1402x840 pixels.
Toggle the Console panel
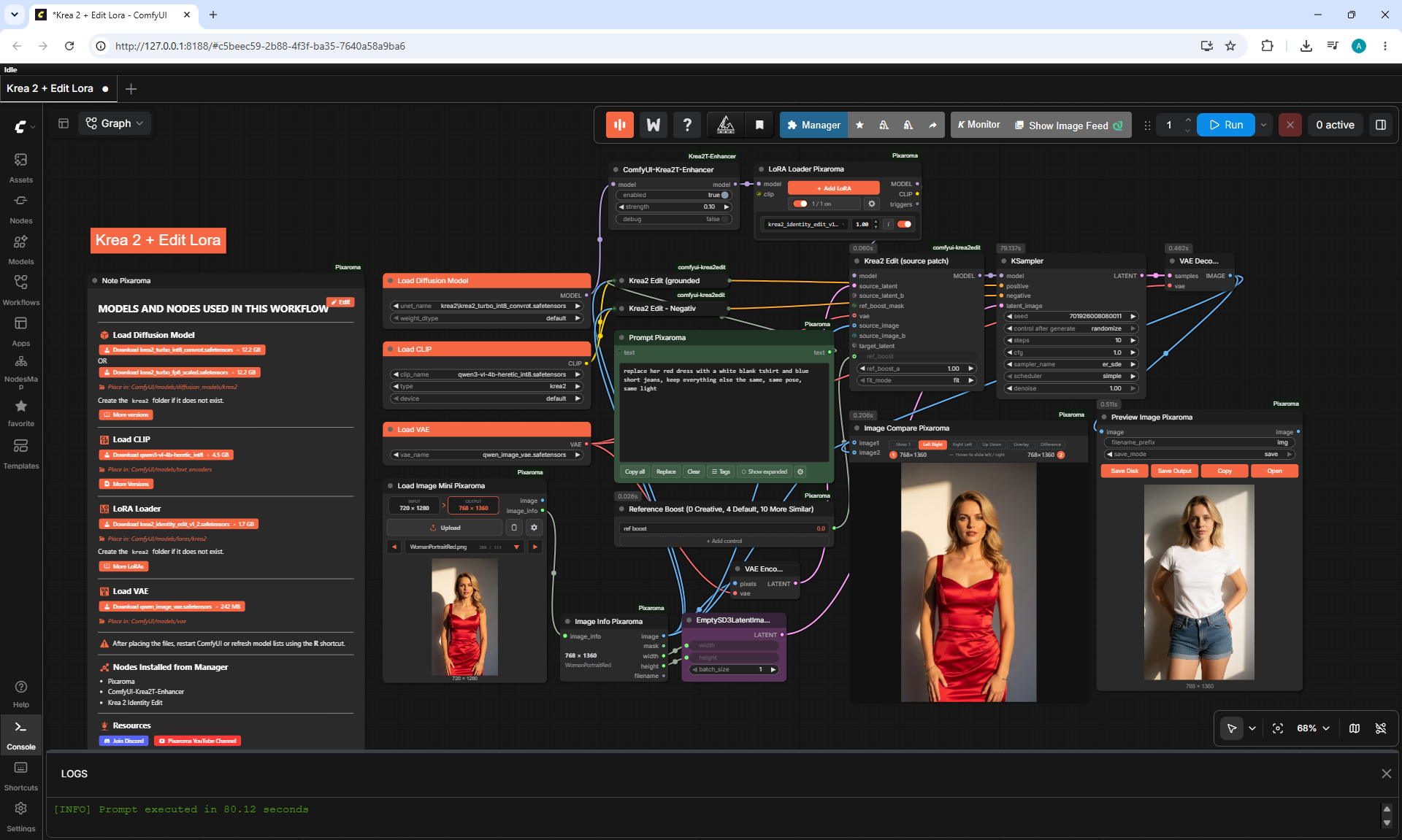click(x=20, y=735)
